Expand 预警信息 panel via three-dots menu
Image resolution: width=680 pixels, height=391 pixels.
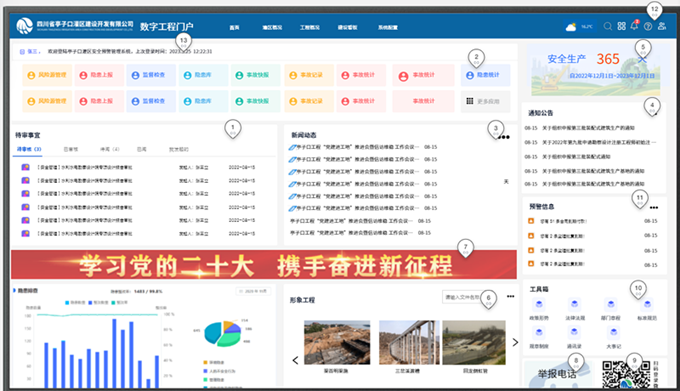tap(654, 208)
